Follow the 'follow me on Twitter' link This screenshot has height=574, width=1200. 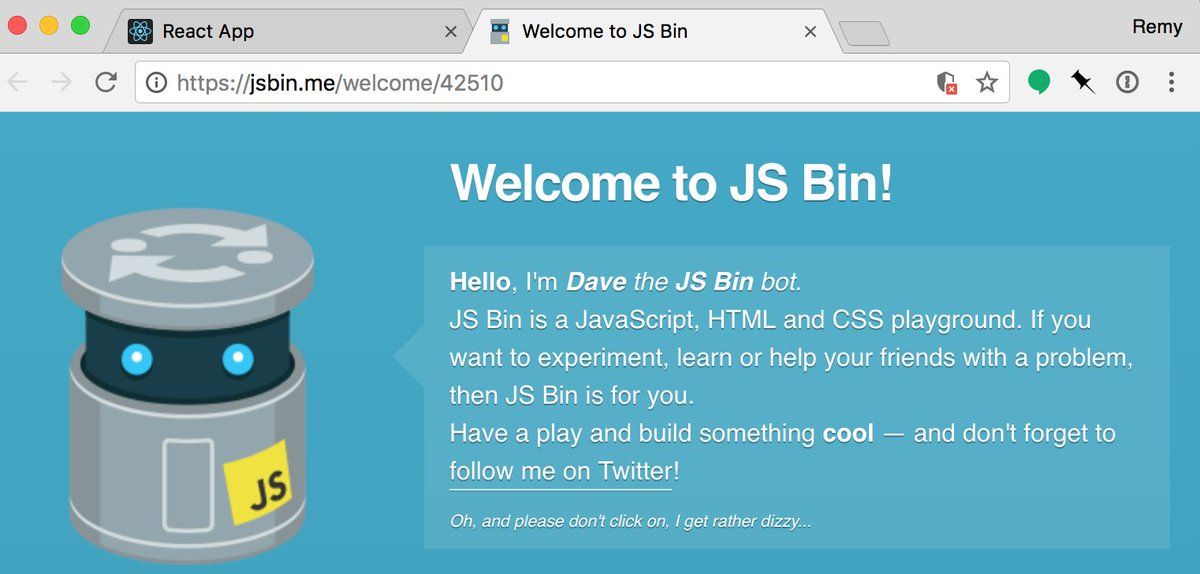(x=561, y=471)
